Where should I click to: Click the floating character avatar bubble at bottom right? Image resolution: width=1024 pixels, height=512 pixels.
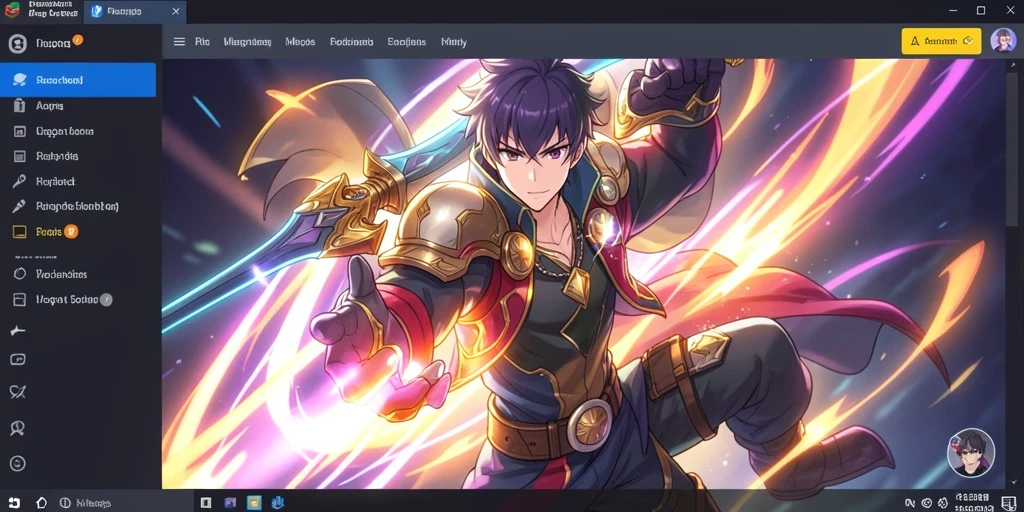pos(971,453)
